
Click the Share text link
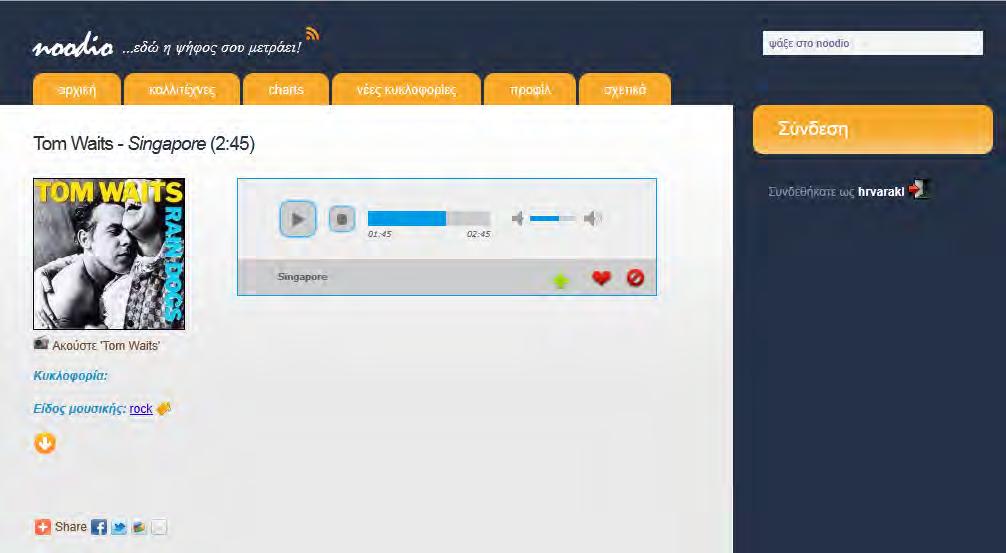(x=71, y=527)
